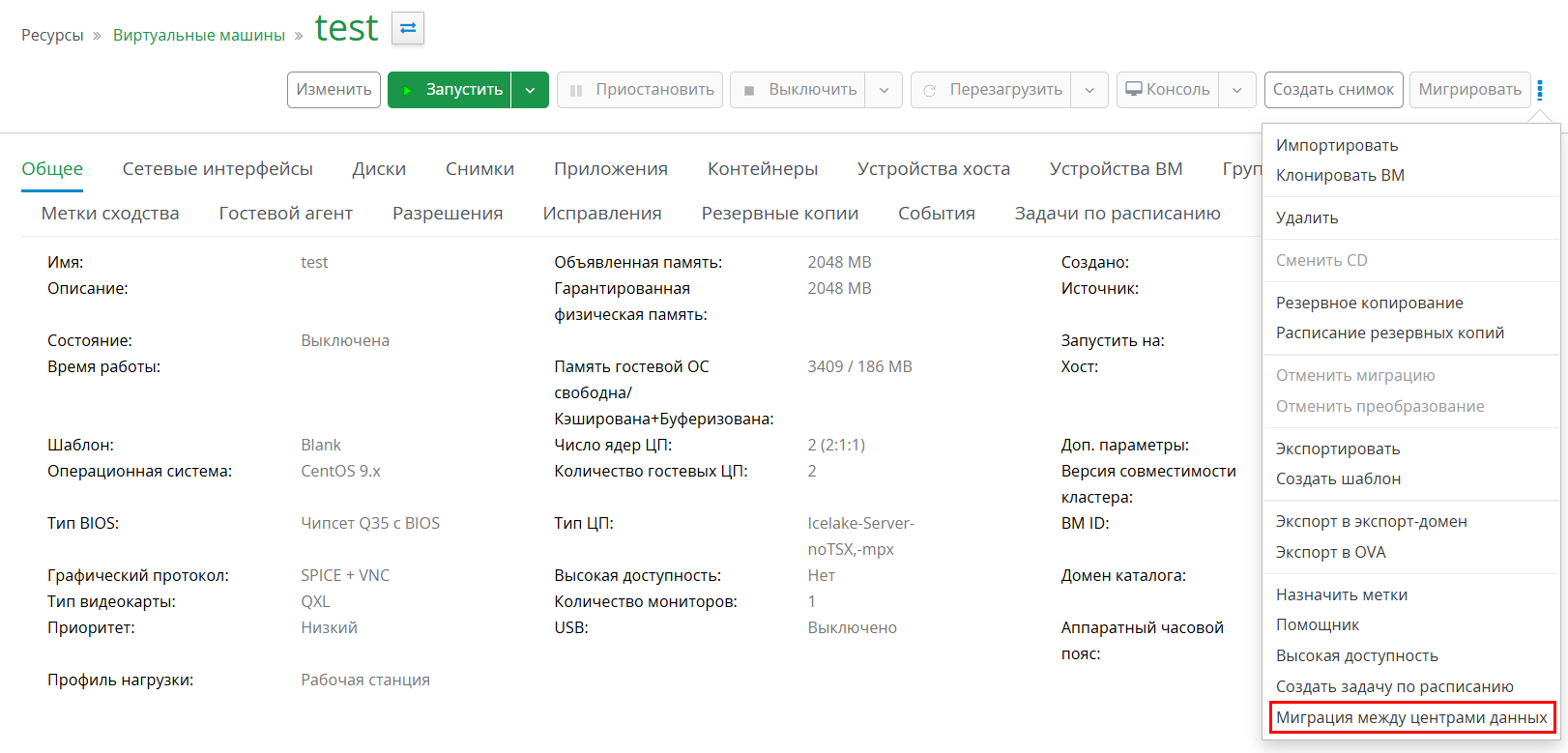Expand the Консоль dropdown arrow

(x=1237, y=90)
